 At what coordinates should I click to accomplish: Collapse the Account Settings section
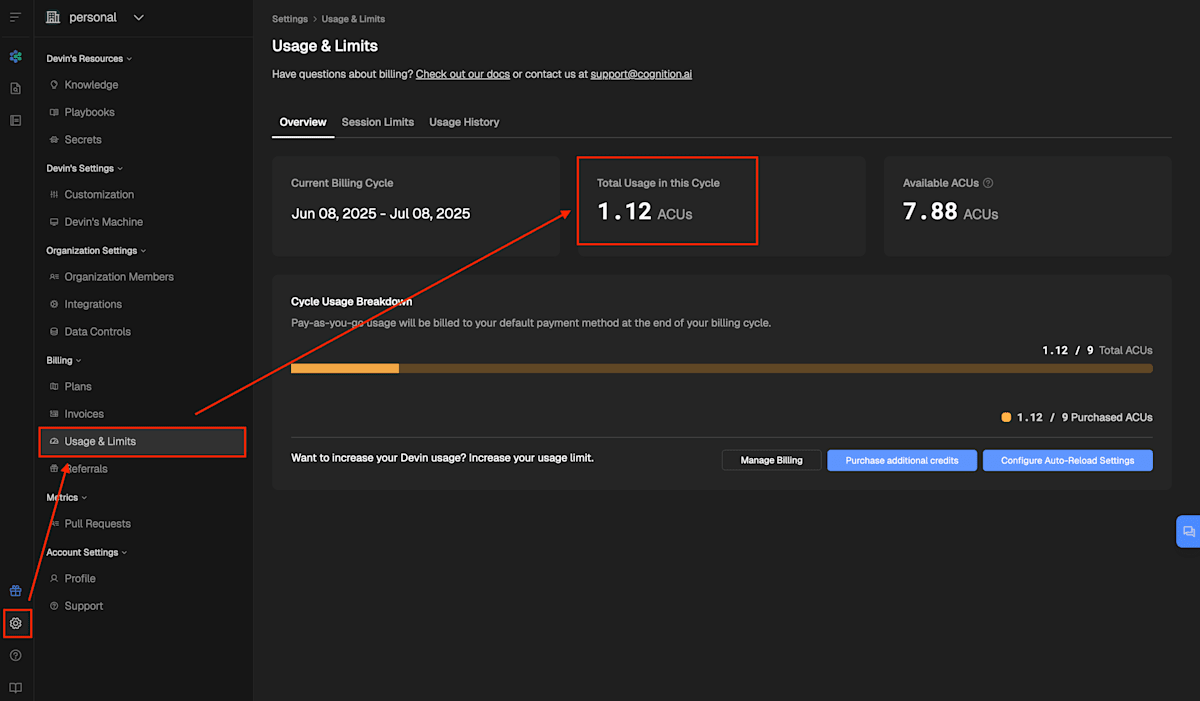pyautogui.click(x=86, y=552)
